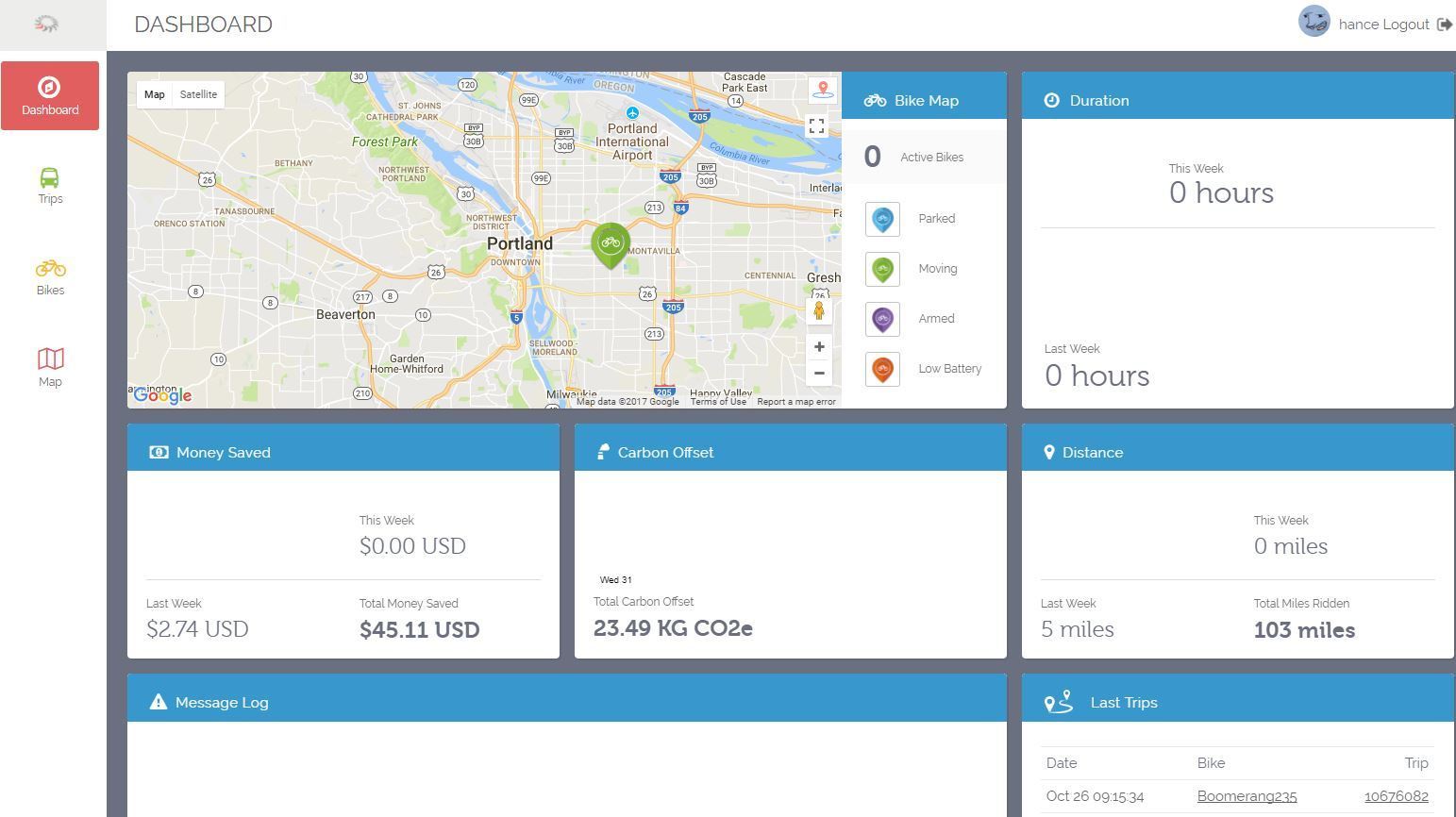Viewport: 1456px width, 817px height.
Task: Open the Boomerang235 bike link
Action: [1247, 796]
